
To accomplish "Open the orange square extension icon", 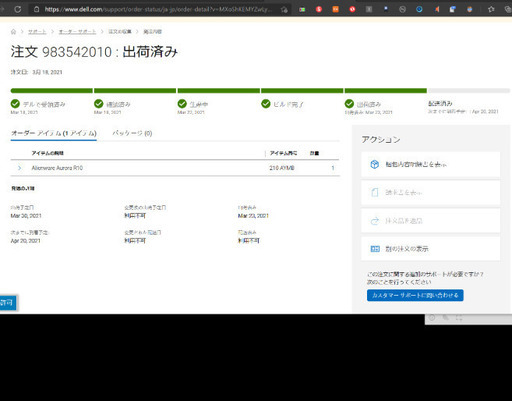I will 336,9.
